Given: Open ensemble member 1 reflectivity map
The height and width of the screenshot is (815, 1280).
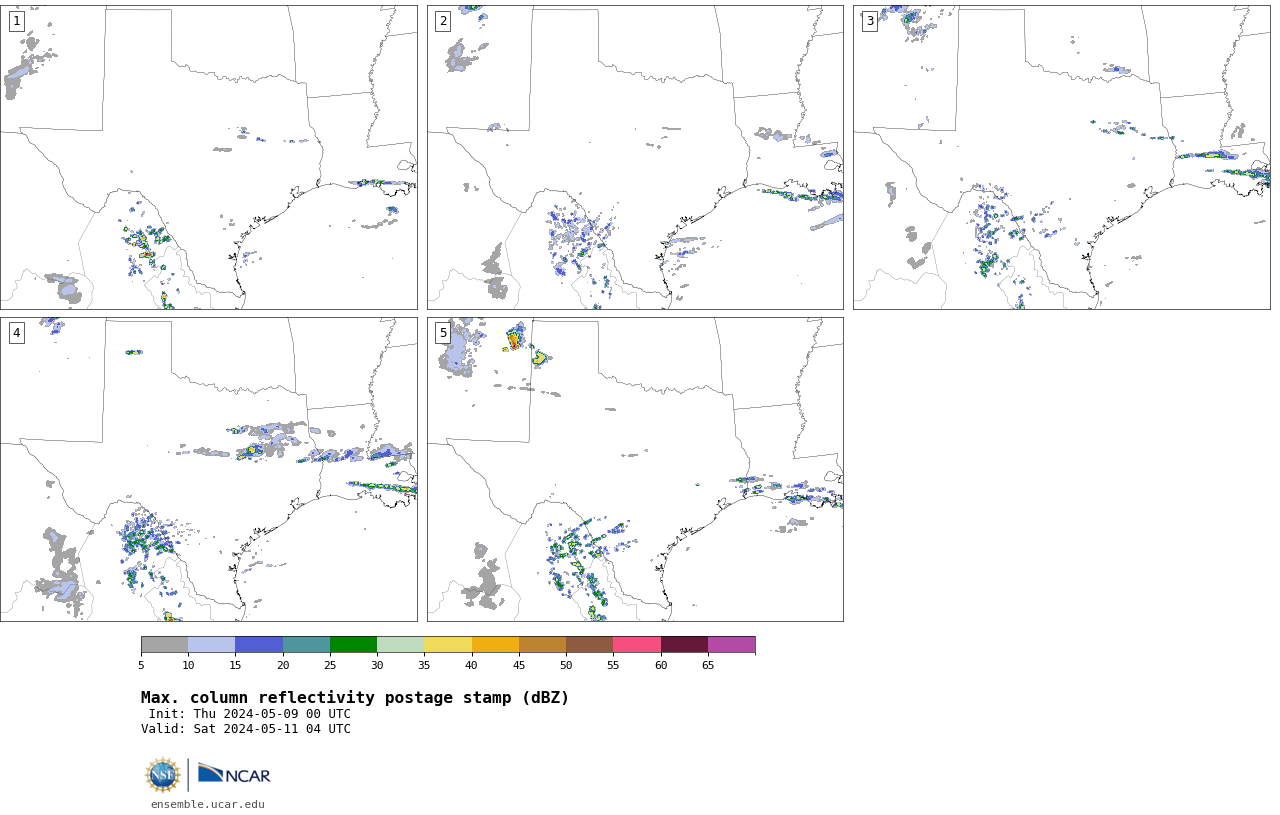Looking at the screenshot, I should click(x=208, y=157).
